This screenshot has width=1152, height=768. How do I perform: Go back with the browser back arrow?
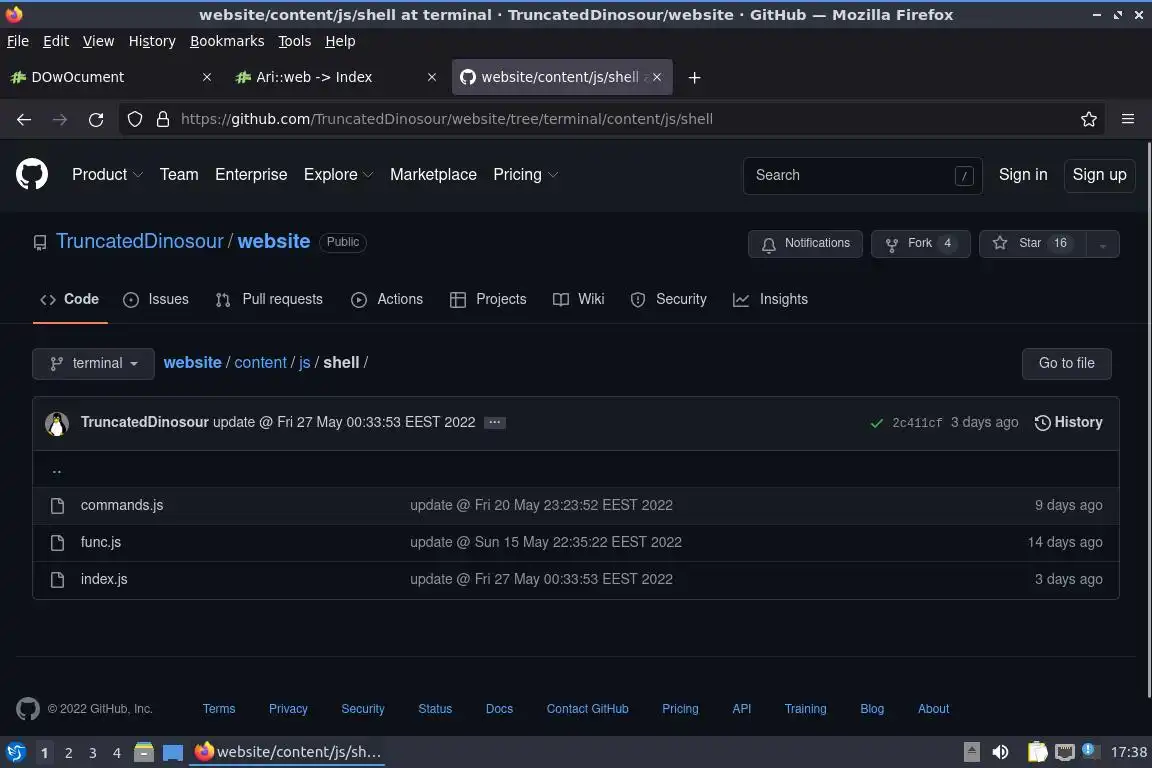click(24, 119)
